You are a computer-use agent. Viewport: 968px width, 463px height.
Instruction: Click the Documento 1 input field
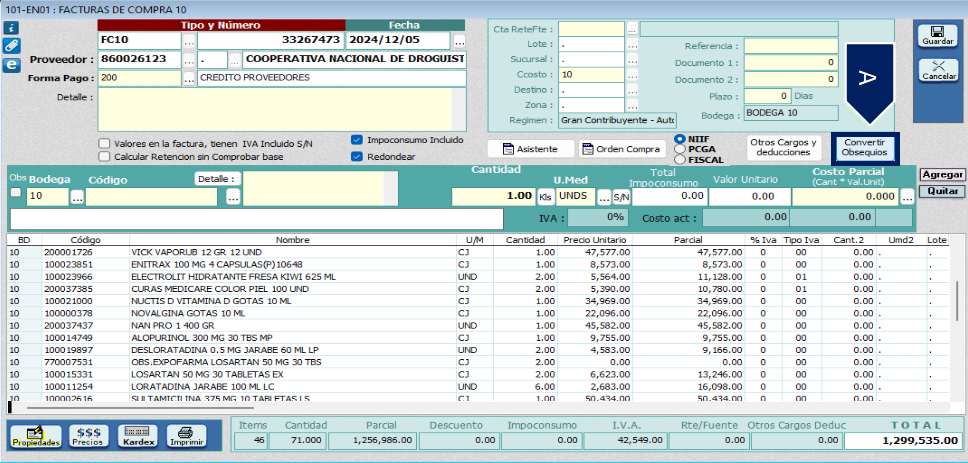(x=791, y=63)
